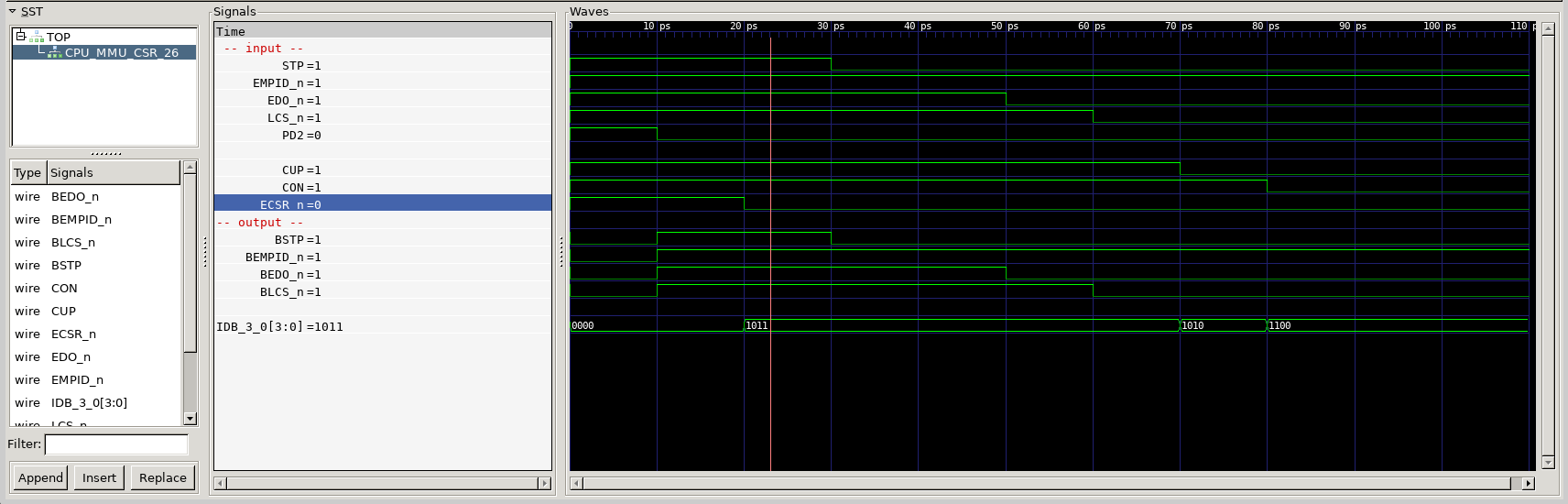Screen dimensions: 1568x504
Task: Click the up arrow of the signal list scrollbar
Action: point(191,168)
